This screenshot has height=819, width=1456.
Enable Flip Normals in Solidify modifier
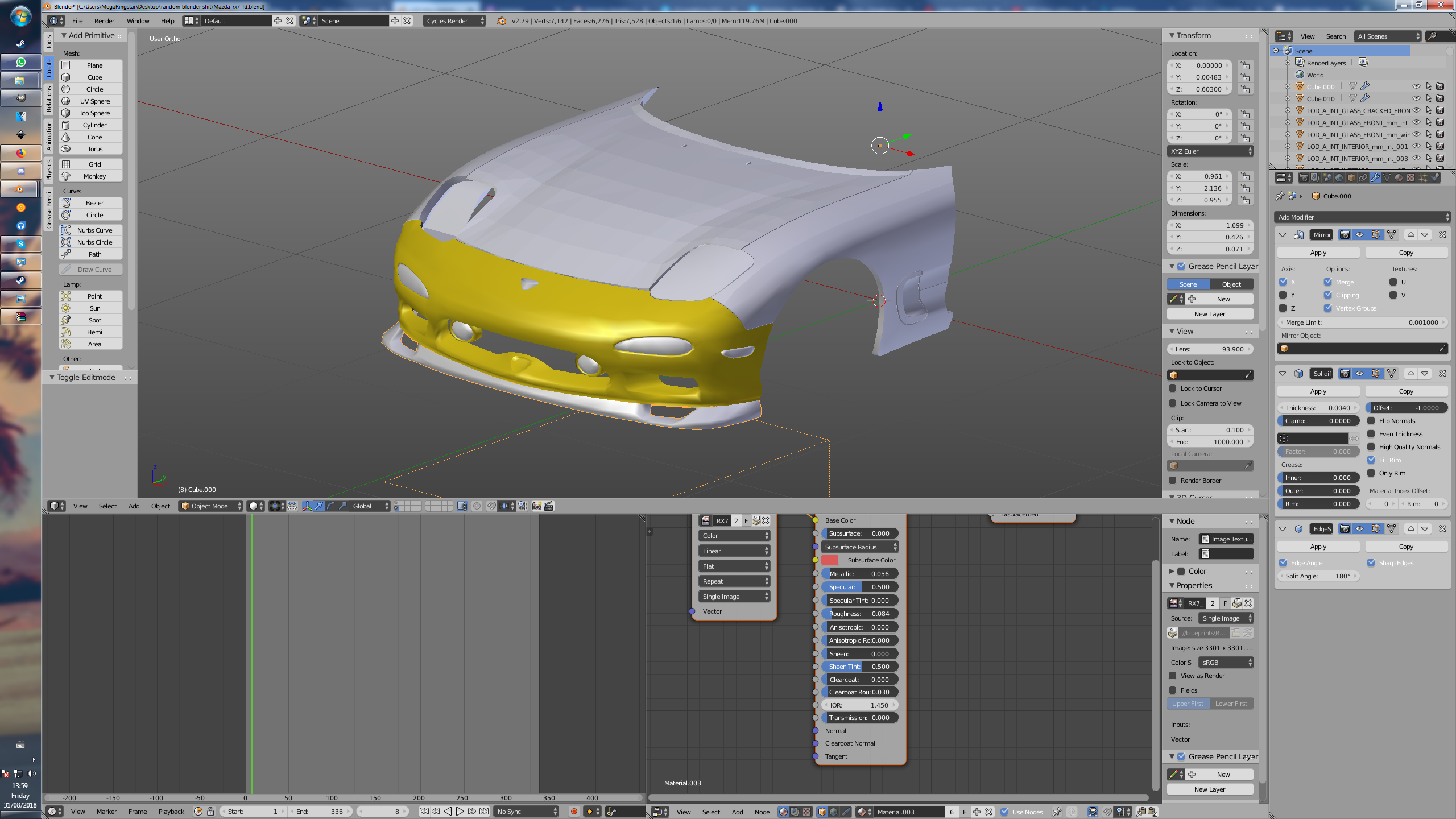click(x=1371, y=421)
